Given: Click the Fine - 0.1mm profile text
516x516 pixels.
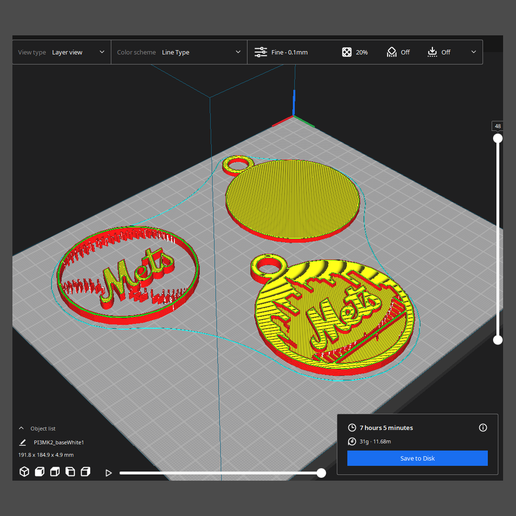Looking at the screenshot, I should [x=289, y=52].
